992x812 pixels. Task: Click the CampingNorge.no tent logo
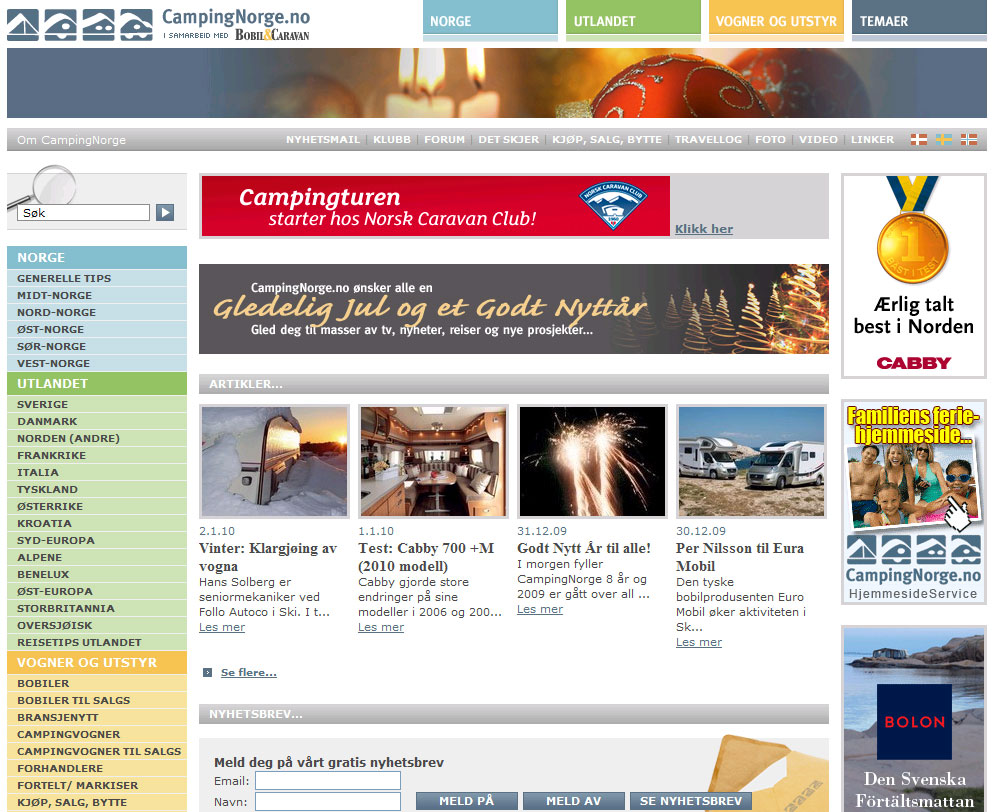80,25
